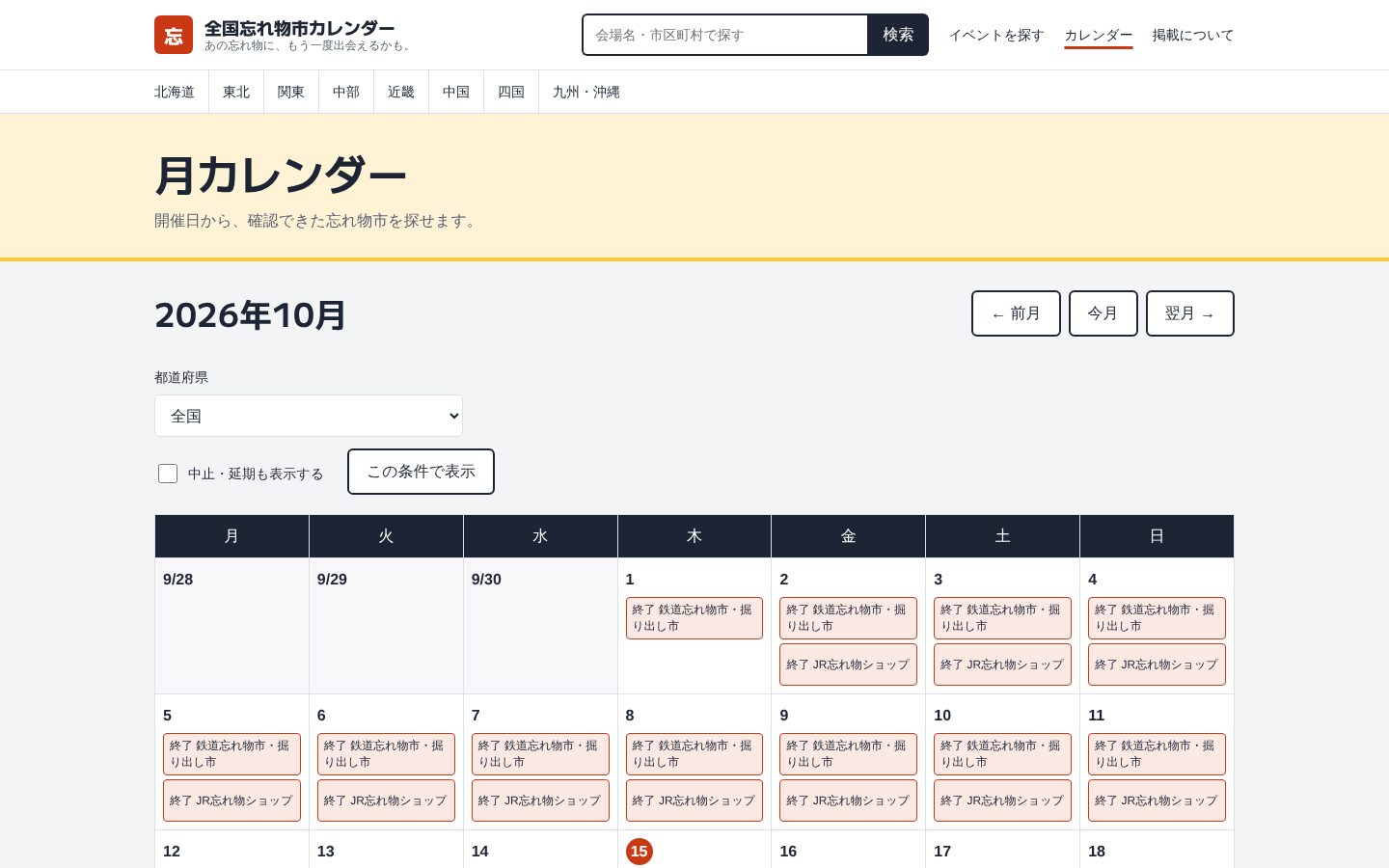Viewport: 1389px width, 868px height.
Task: Click the 木 weekday column header
Action: coord(694,536)
